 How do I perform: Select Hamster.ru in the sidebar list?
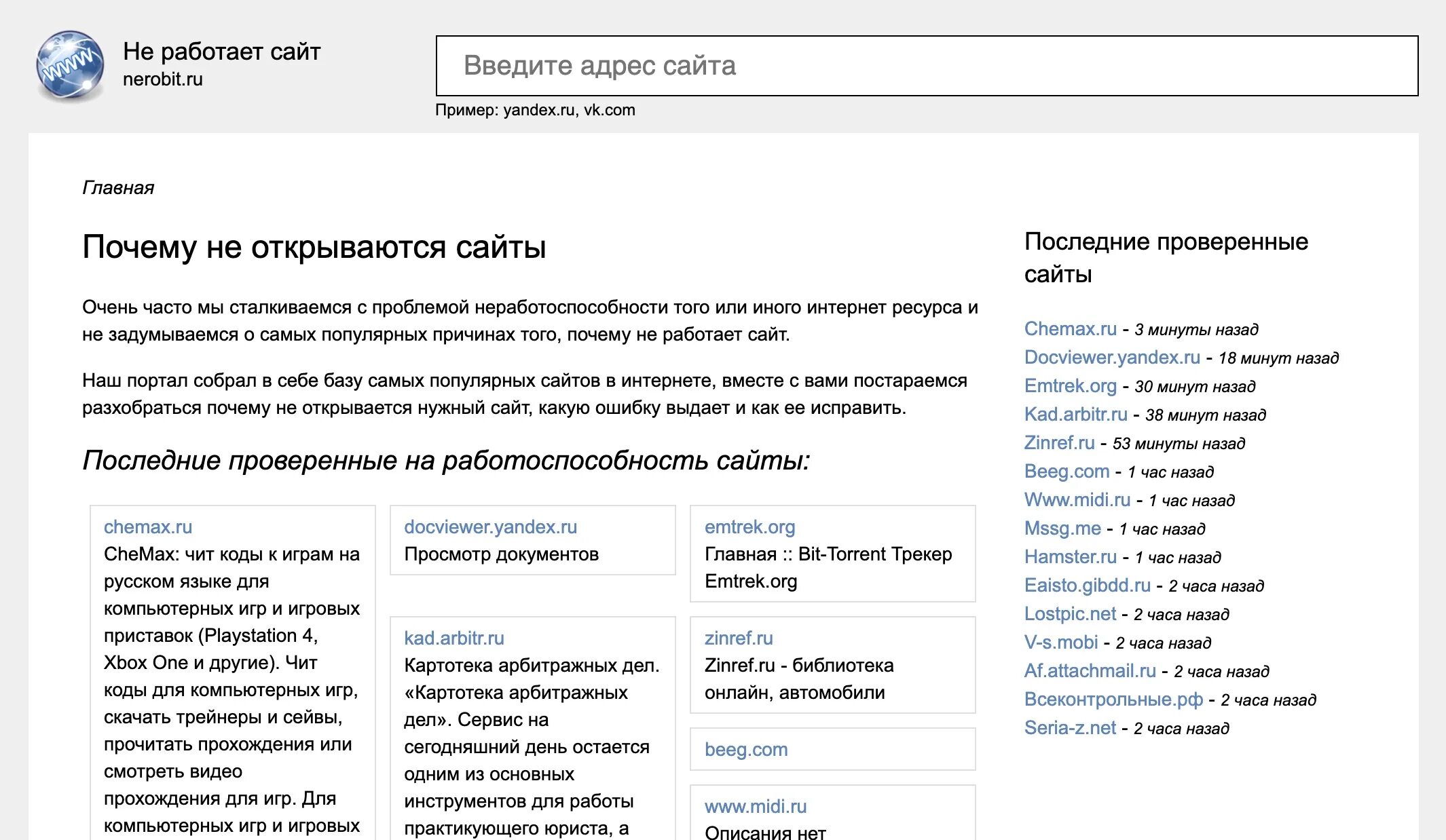[1070, 557]
